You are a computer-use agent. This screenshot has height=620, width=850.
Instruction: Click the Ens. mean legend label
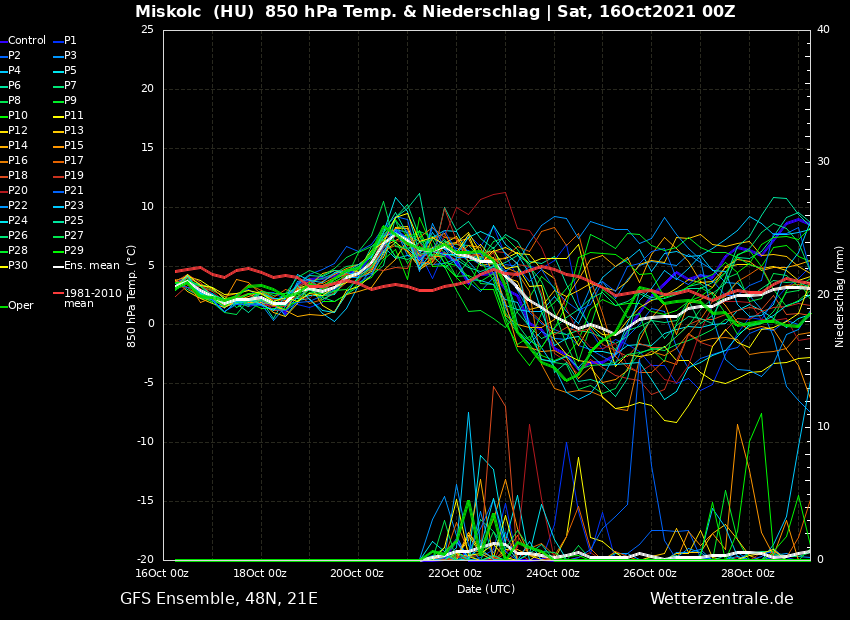pos(91,266)
